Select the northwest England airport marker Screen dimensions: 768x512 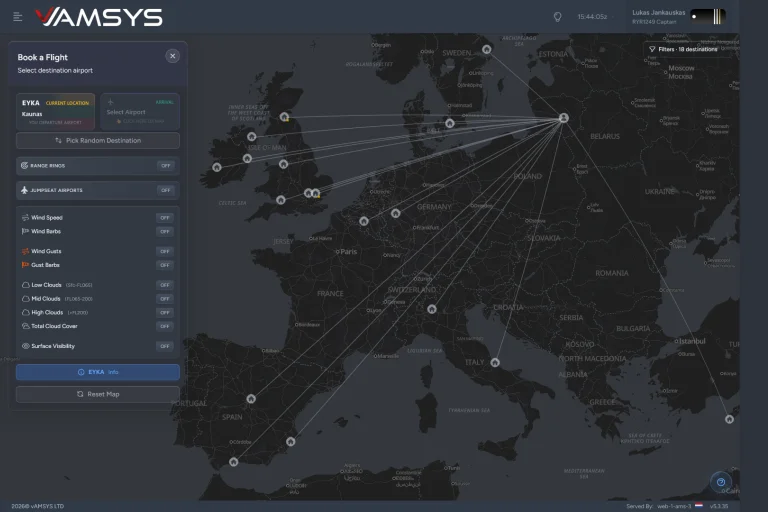point(284,164)
